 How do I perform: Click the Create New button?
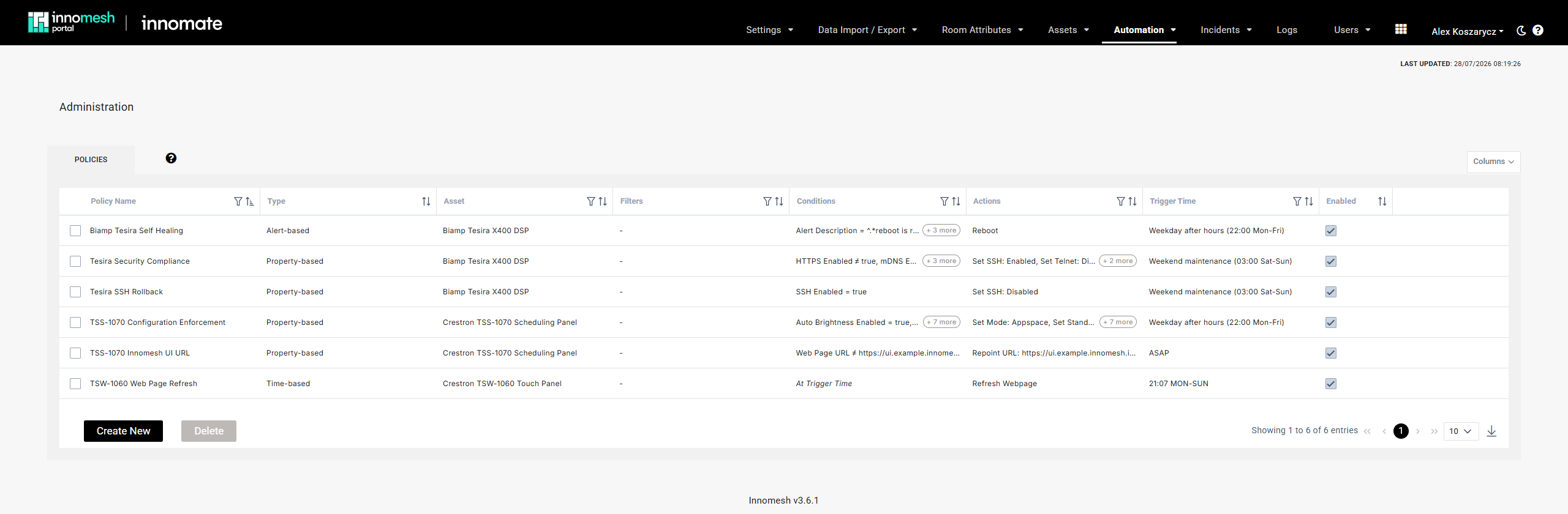123,431
